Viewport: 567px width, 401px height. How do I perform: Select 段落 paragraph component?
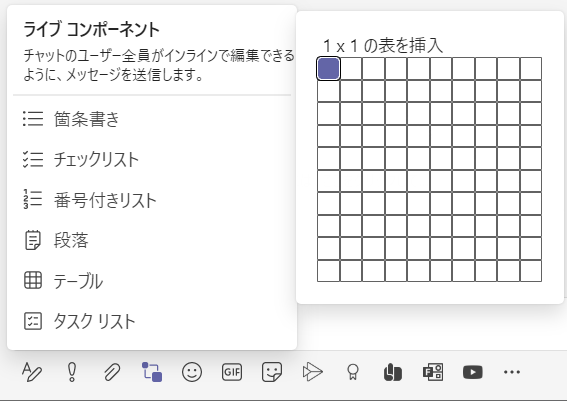[152, 240]
